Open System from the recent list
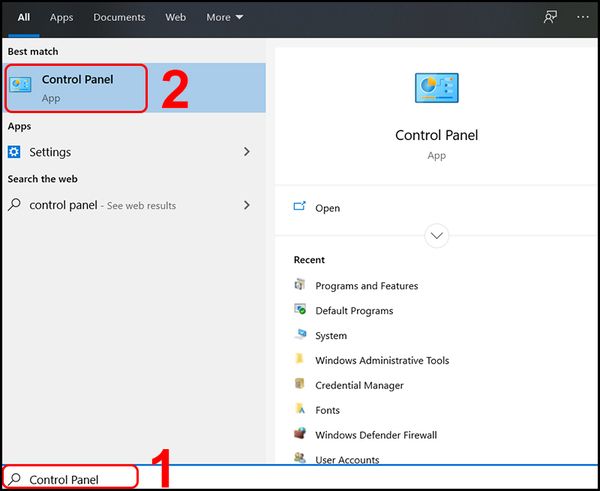 331,335
